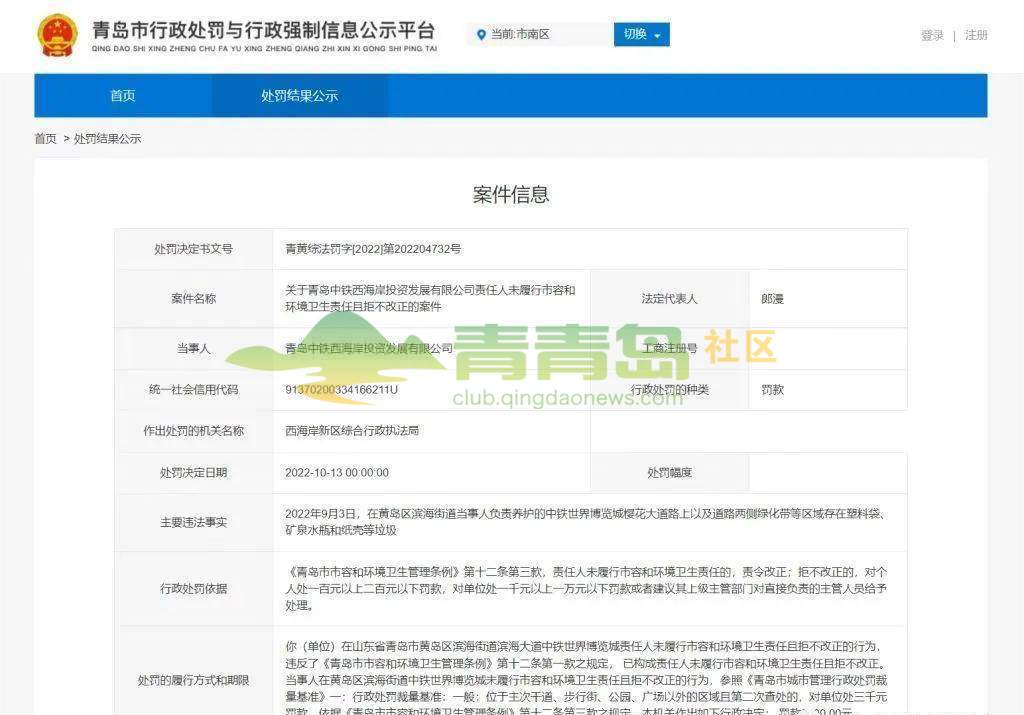The height and width of the screenshot is (715, 1024).
Task: Click the 行政处罚依据 label cell
Action: (x=193, y=588)
